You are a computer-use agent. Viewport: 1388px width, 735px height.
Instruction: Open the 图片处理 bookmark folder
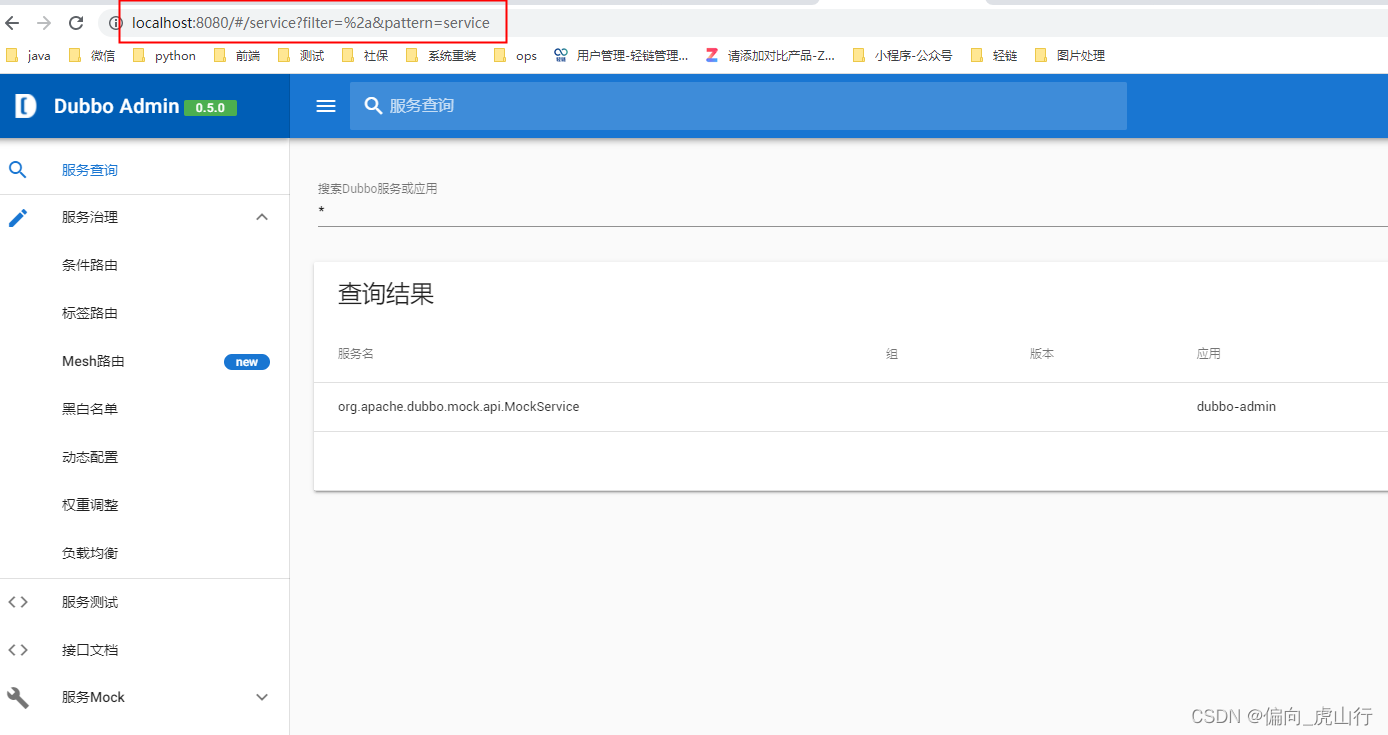click(x=1070, y=56)
